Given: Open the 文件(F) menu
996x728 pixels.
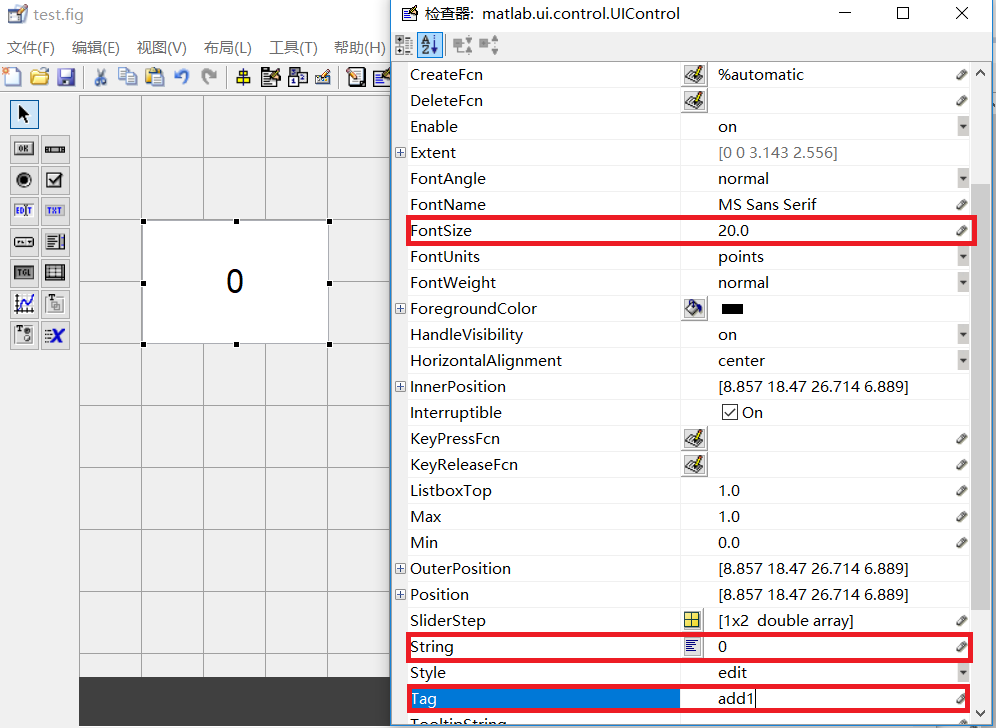Looking at the screenshot, I should 31,48.
